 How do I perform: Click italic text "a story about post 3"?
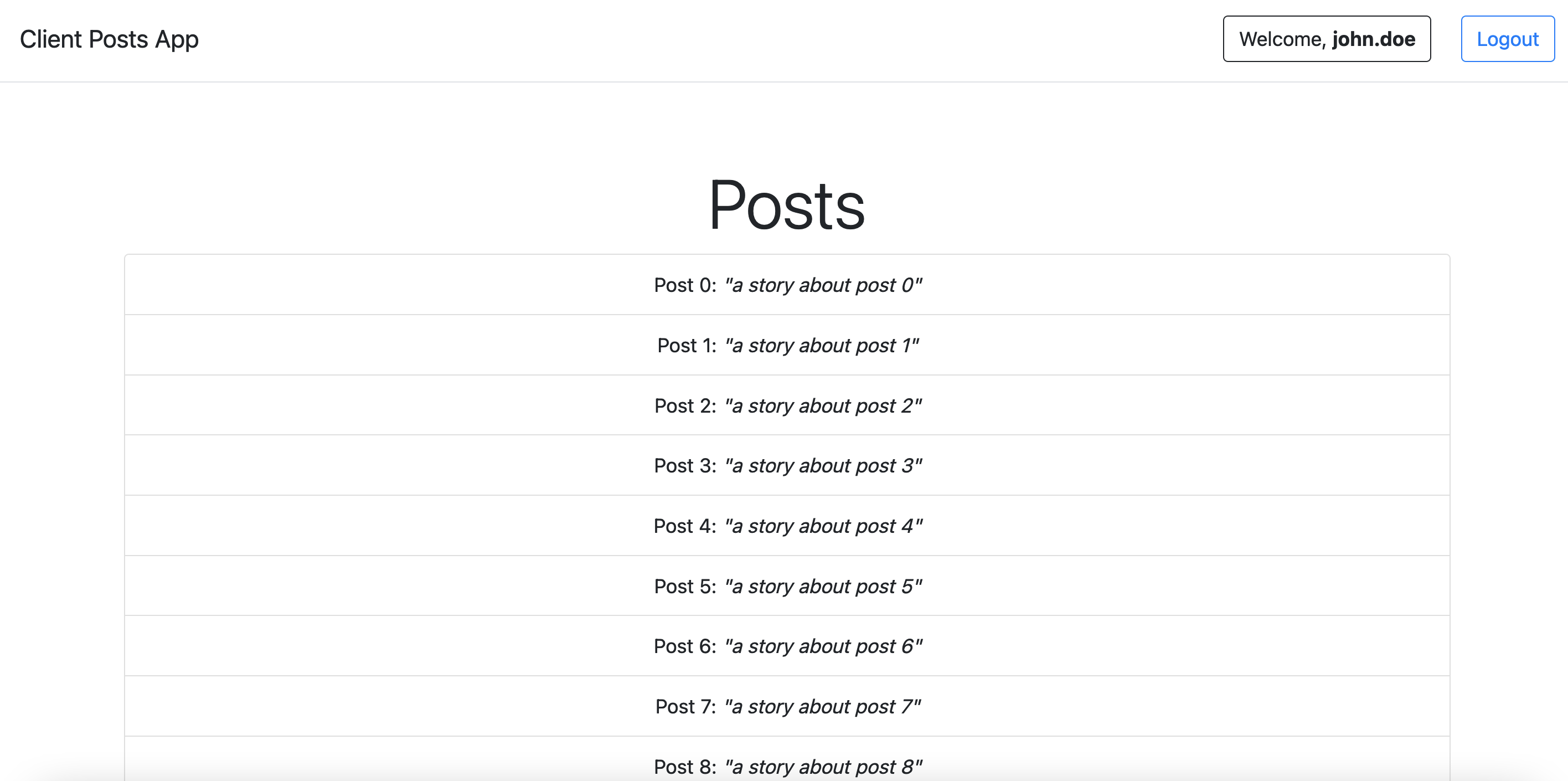(823, 465)
